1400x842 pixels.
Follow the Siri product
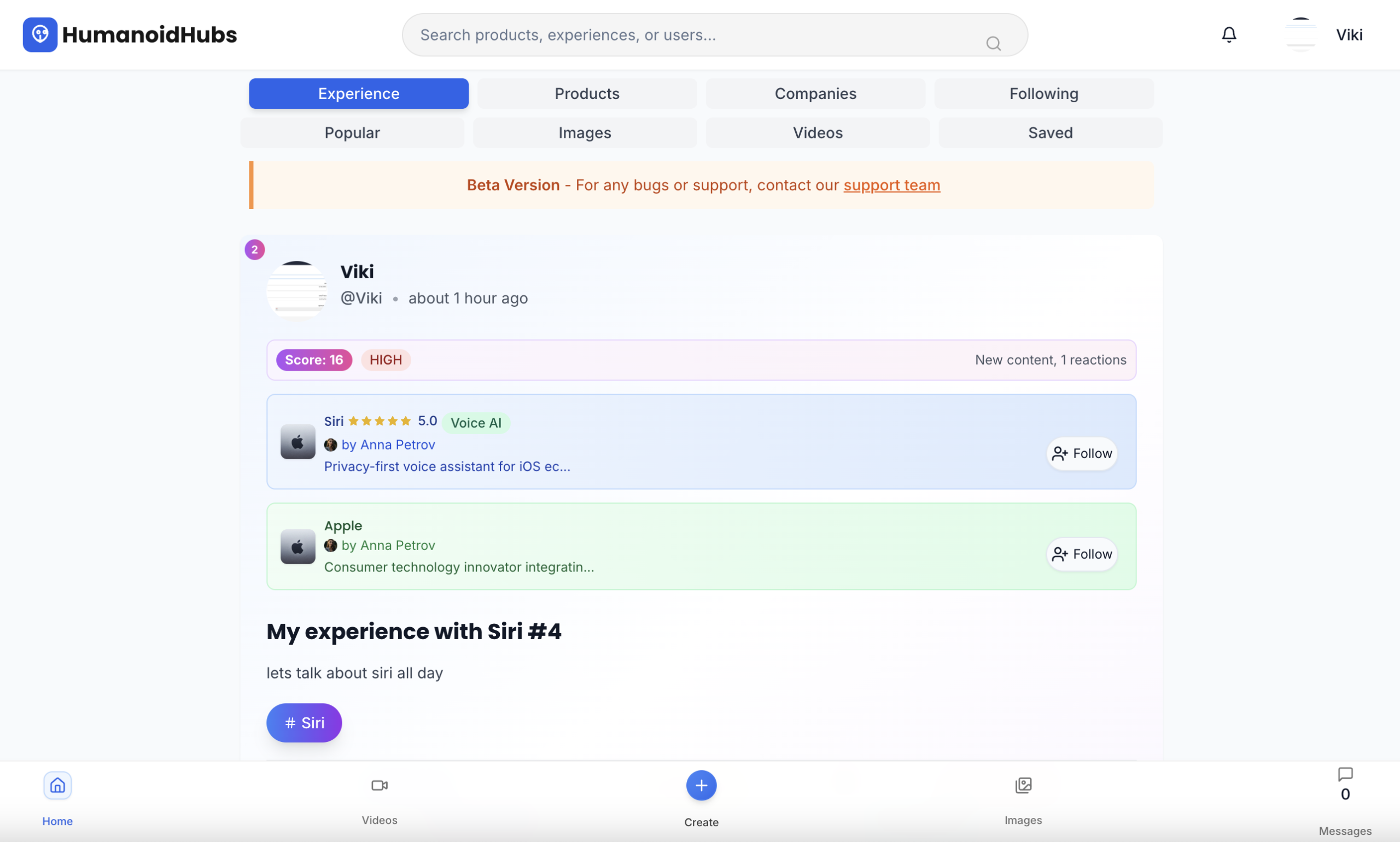coord(1082,453)
